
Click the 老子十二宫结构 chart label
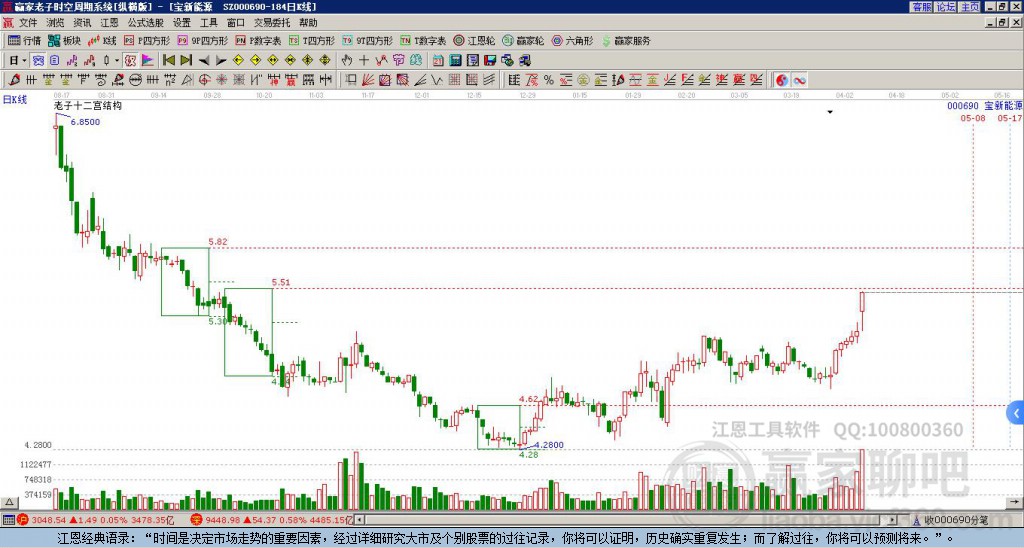pos(88,105)
